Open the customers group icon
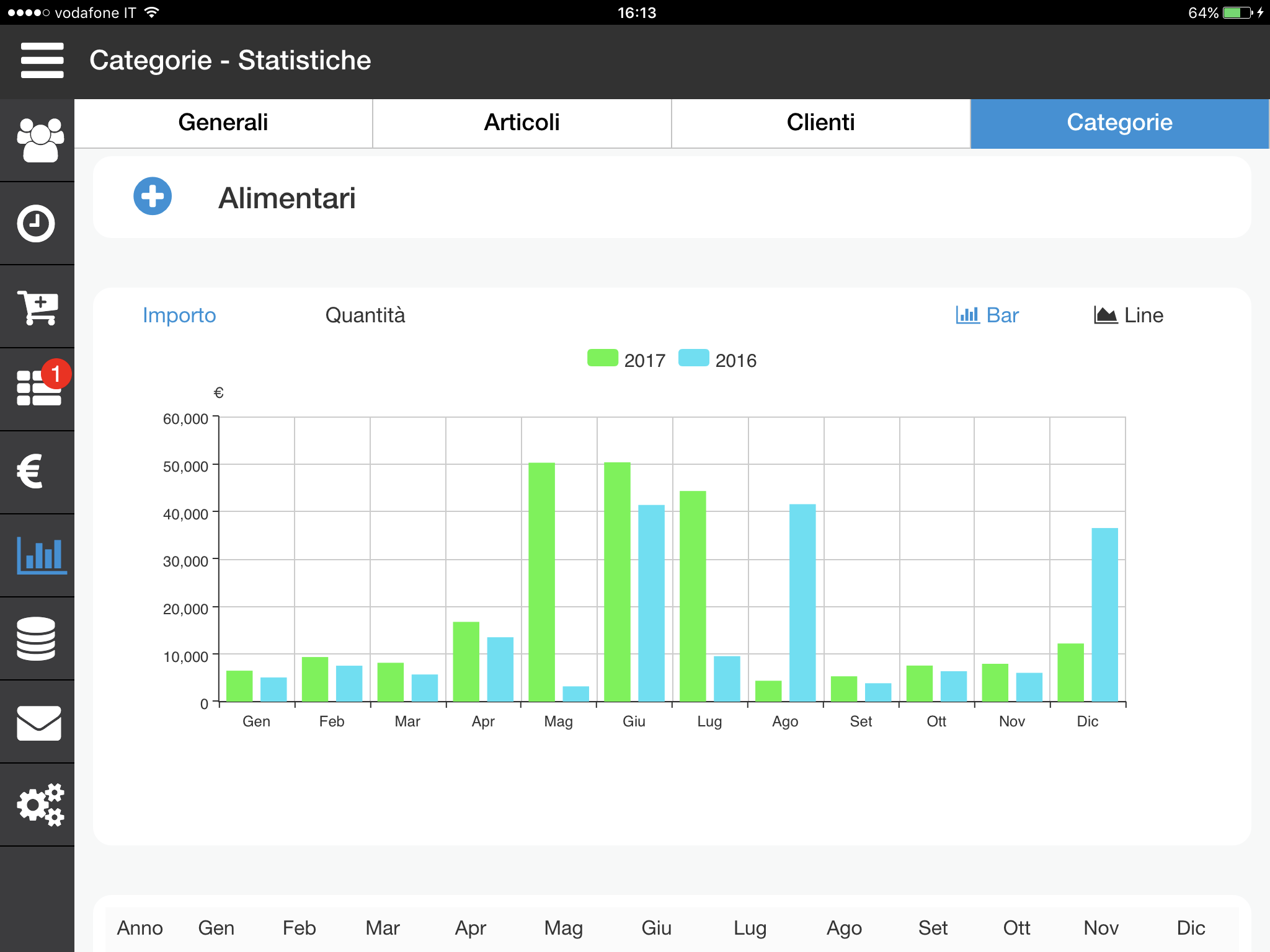 [40, 140]
